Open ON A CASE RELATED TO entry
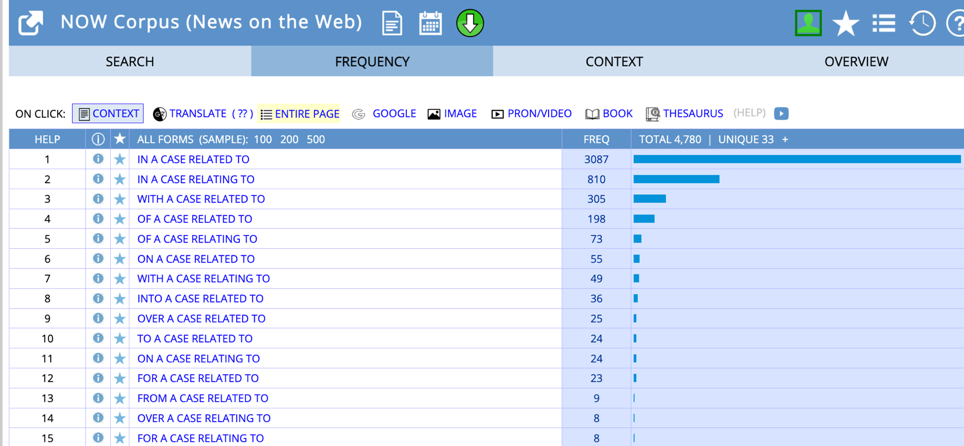The height and width of the screenshot is (446, 964). tap(196, 259)
